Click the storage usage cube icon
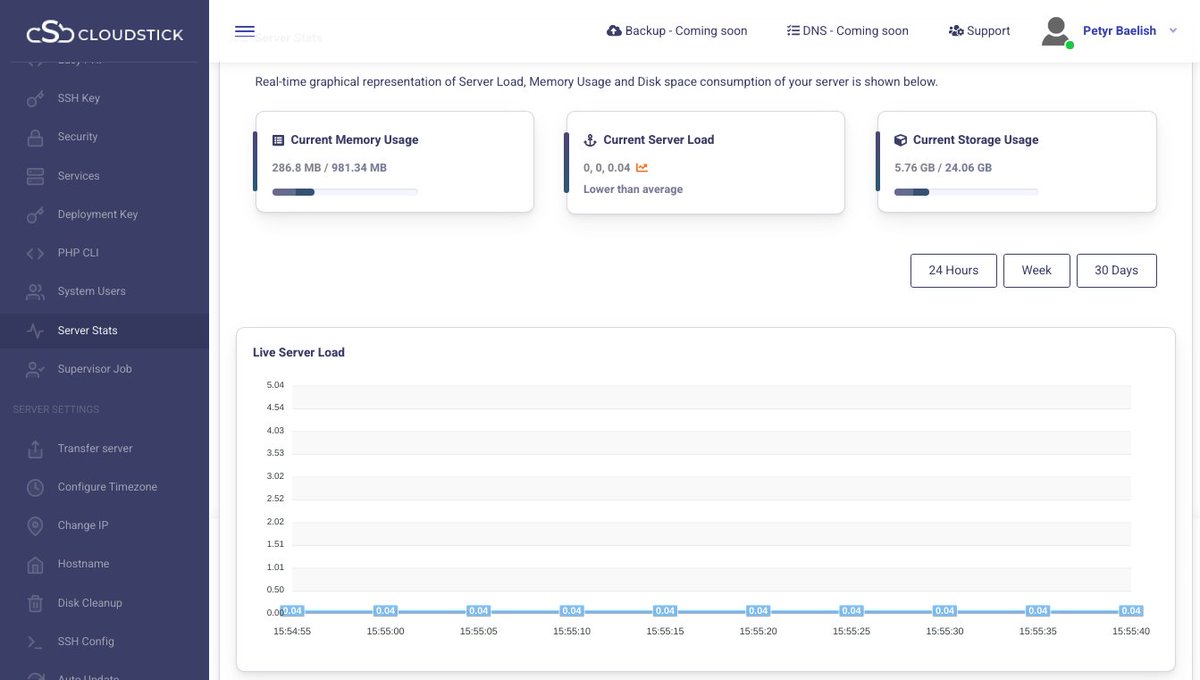This screenshot has width=1200, height=680. pos(900,141)
